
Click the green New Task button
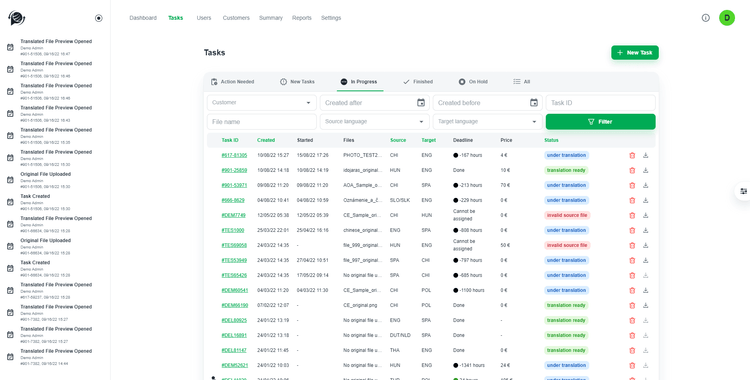click(635, 53)
